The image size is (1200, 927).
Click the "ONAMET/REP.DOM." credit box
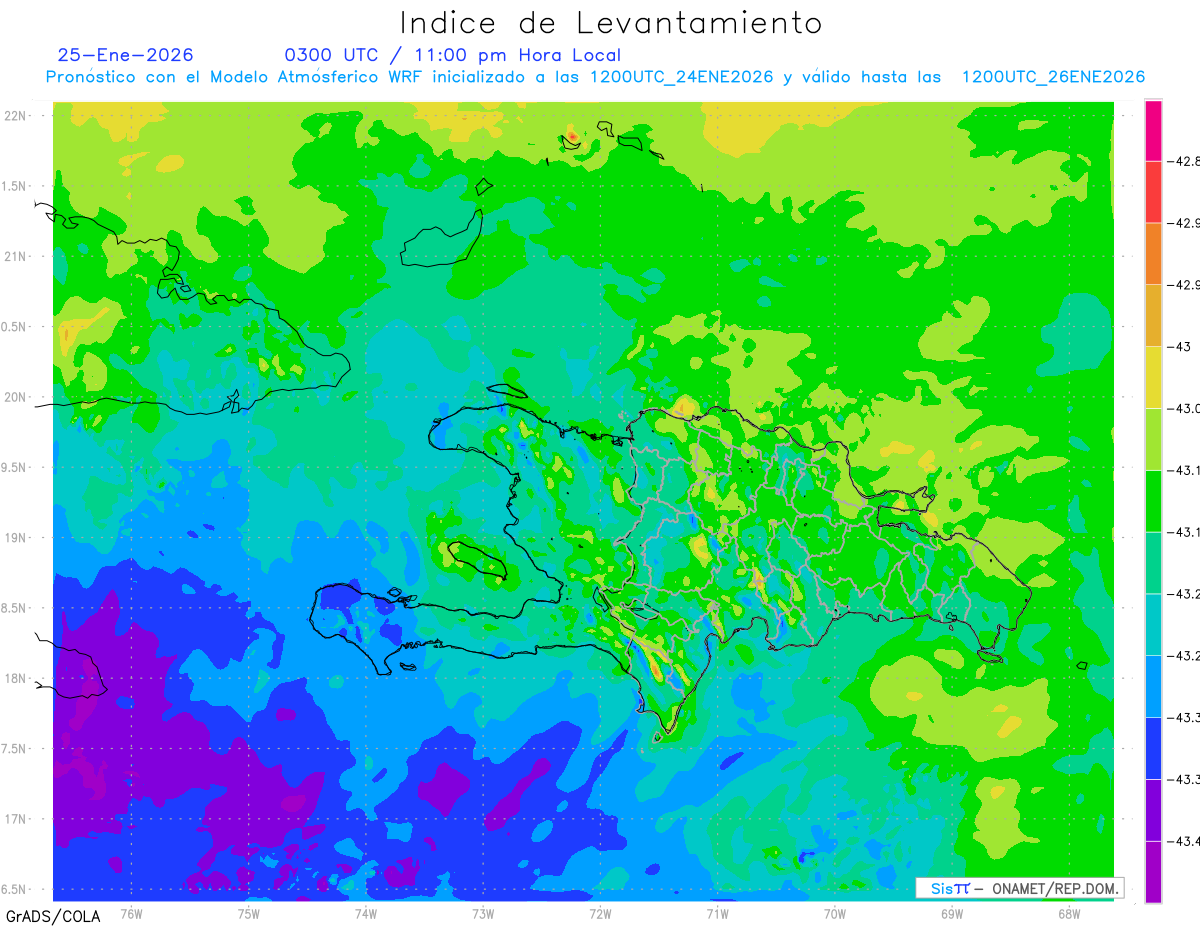pos(1019,888)
